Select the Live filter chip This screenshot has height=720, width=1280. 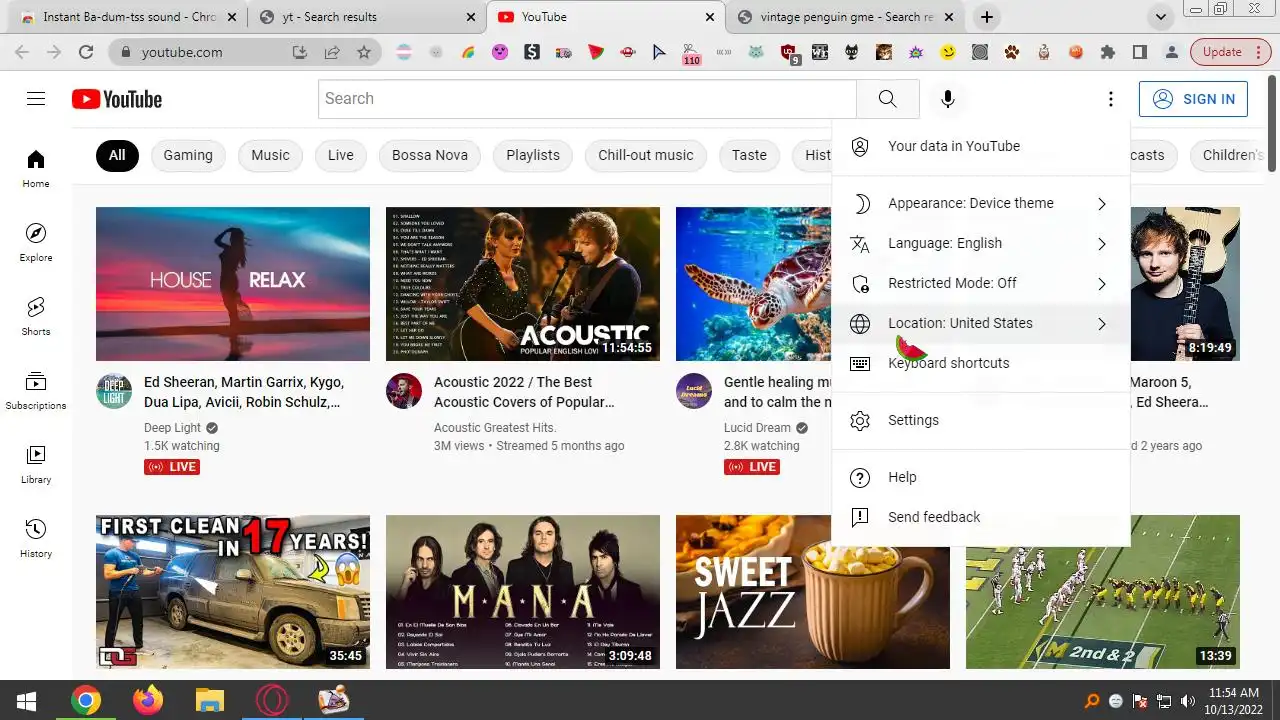tap(341, 155)
